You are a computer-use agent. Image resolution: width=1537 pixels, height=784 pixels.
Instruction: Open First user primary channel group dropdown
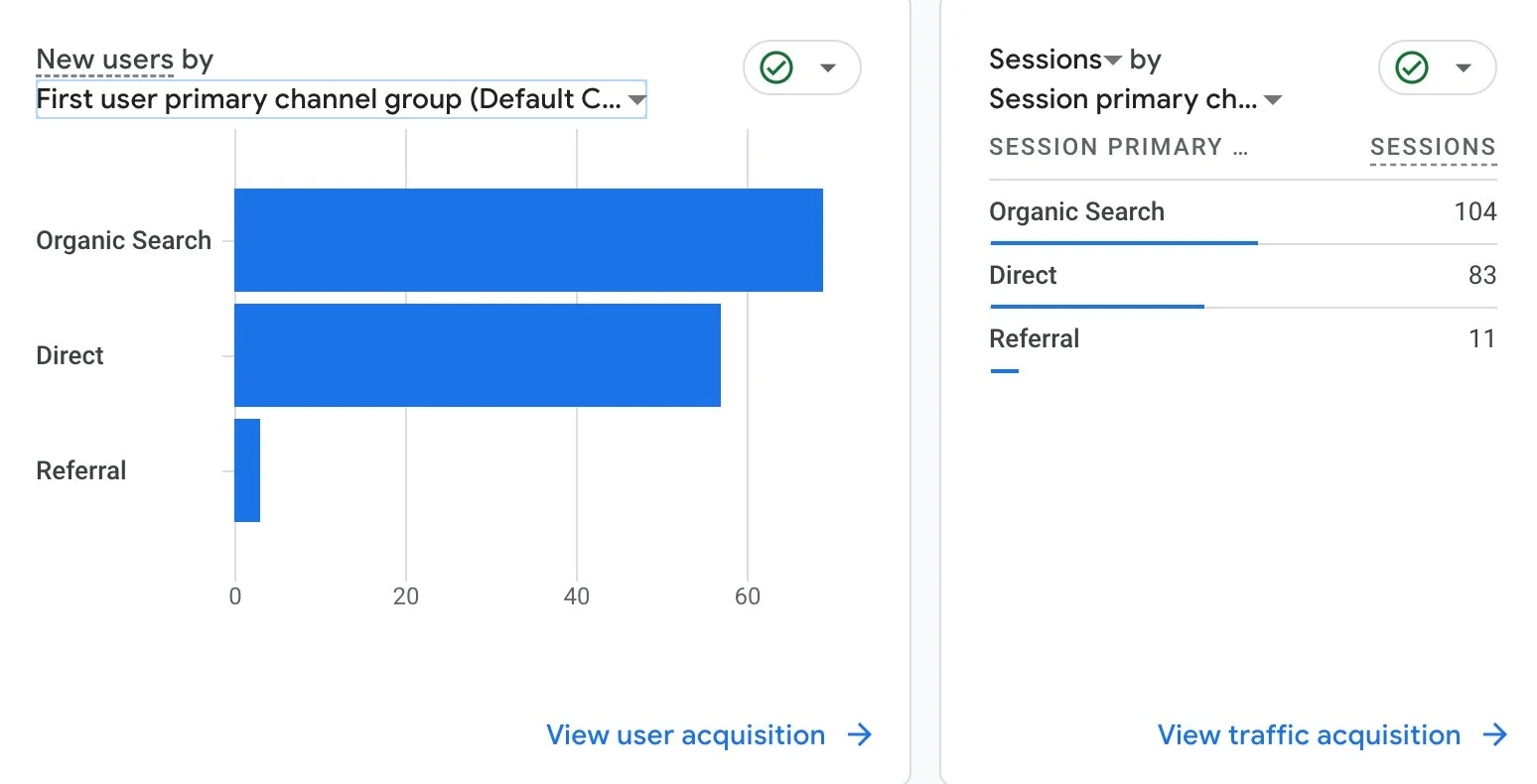coord(342,99)
